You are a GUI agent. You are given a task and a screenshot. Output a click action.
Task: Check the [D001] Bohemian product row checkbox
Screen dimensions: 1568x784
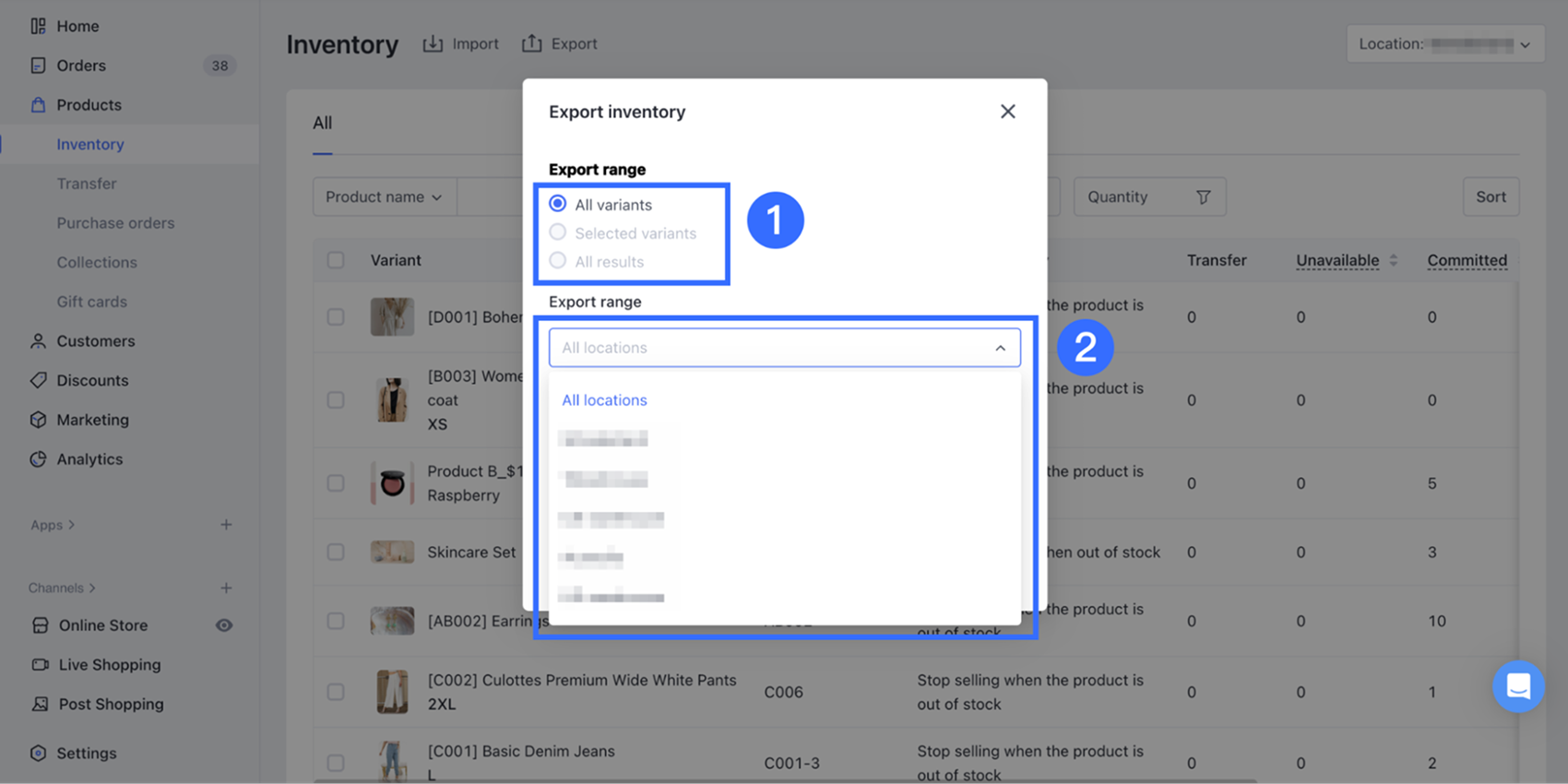336,316
